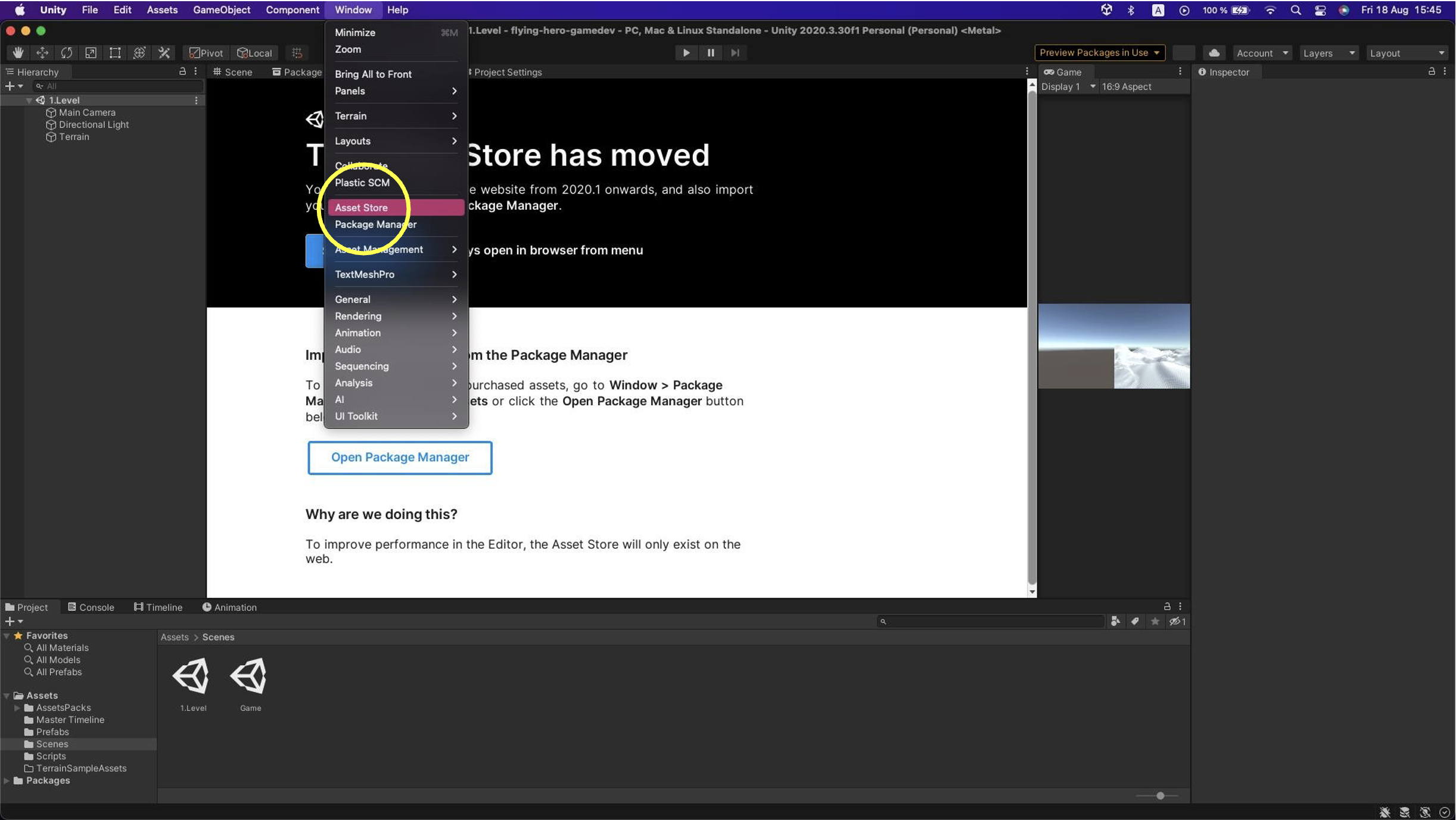The image size is (1456, 820).
Task: Click the Pause button
Action: [x=711, y=53]
